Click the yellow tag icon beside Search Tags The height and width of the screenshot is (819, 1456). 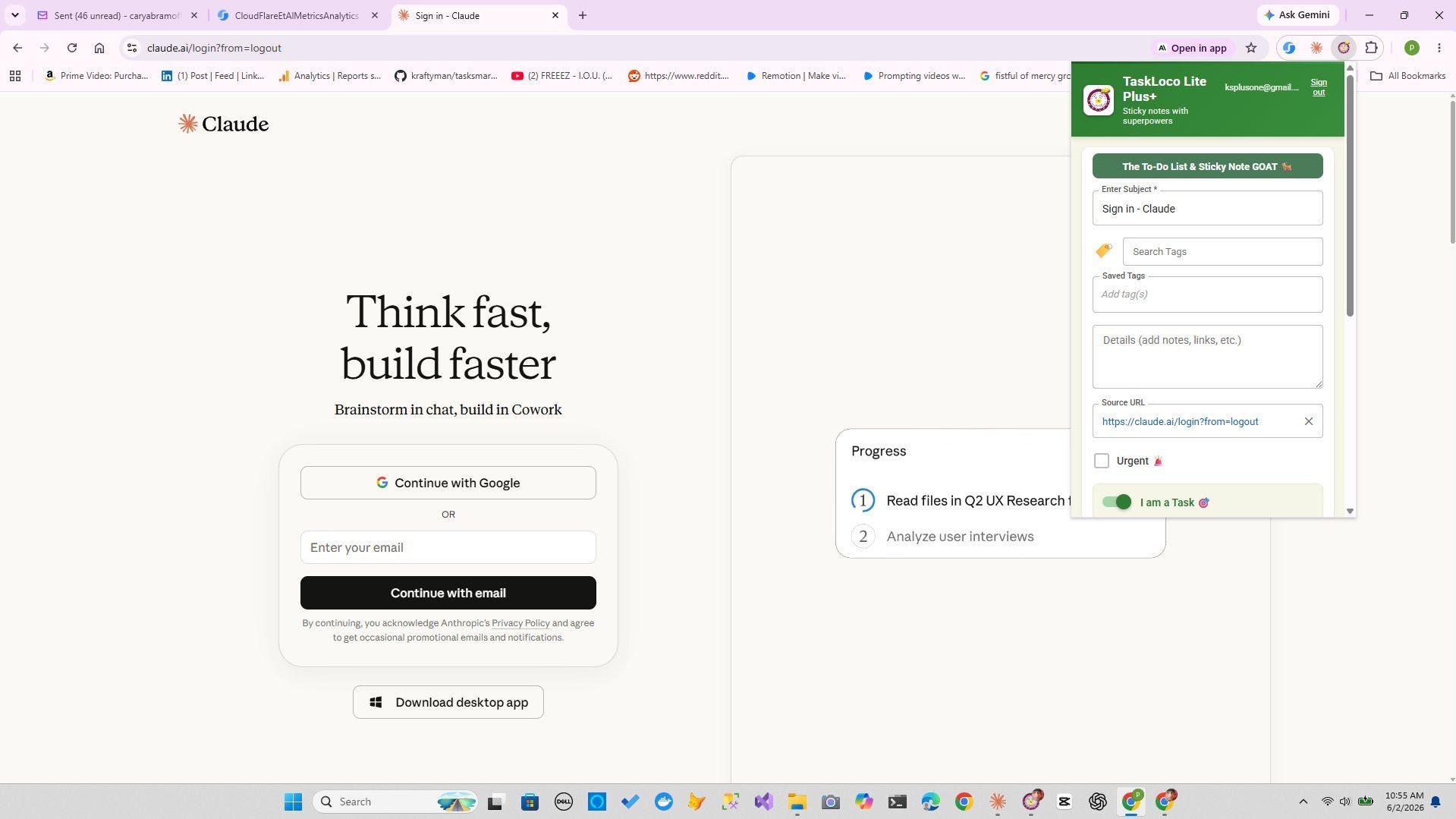1104,250
